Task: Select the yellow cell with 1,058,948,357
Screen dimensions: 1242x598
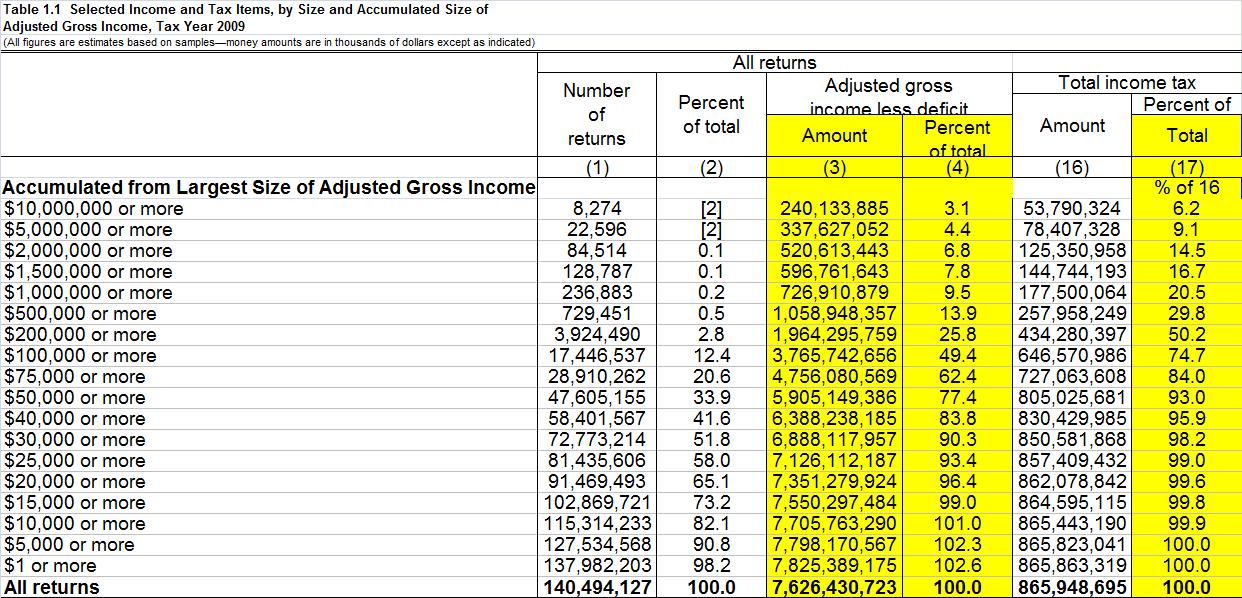Action: click(x=834, y=314)
